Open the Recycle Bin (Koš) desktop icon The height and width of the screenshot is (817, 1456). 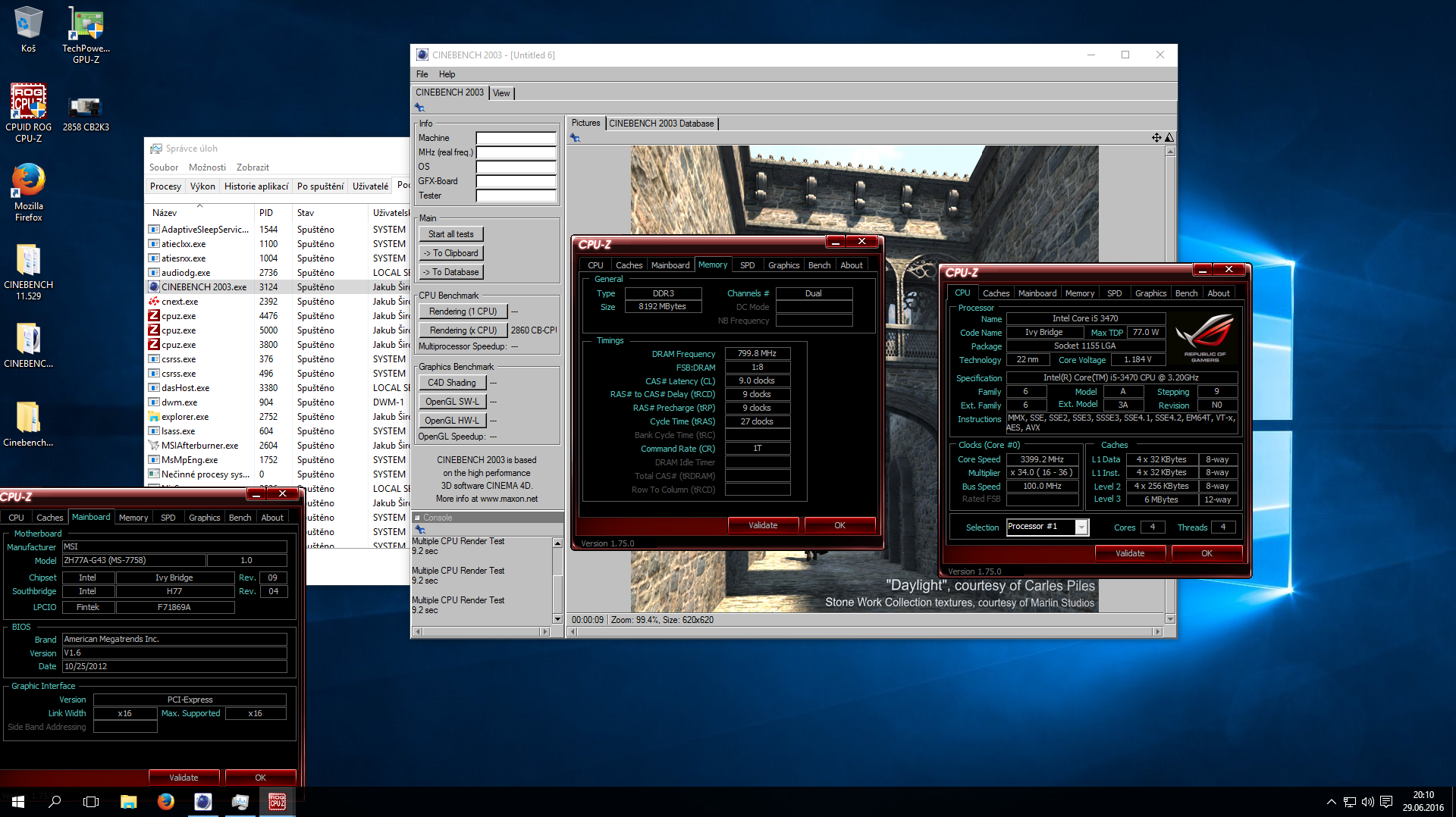coord(28,30)
